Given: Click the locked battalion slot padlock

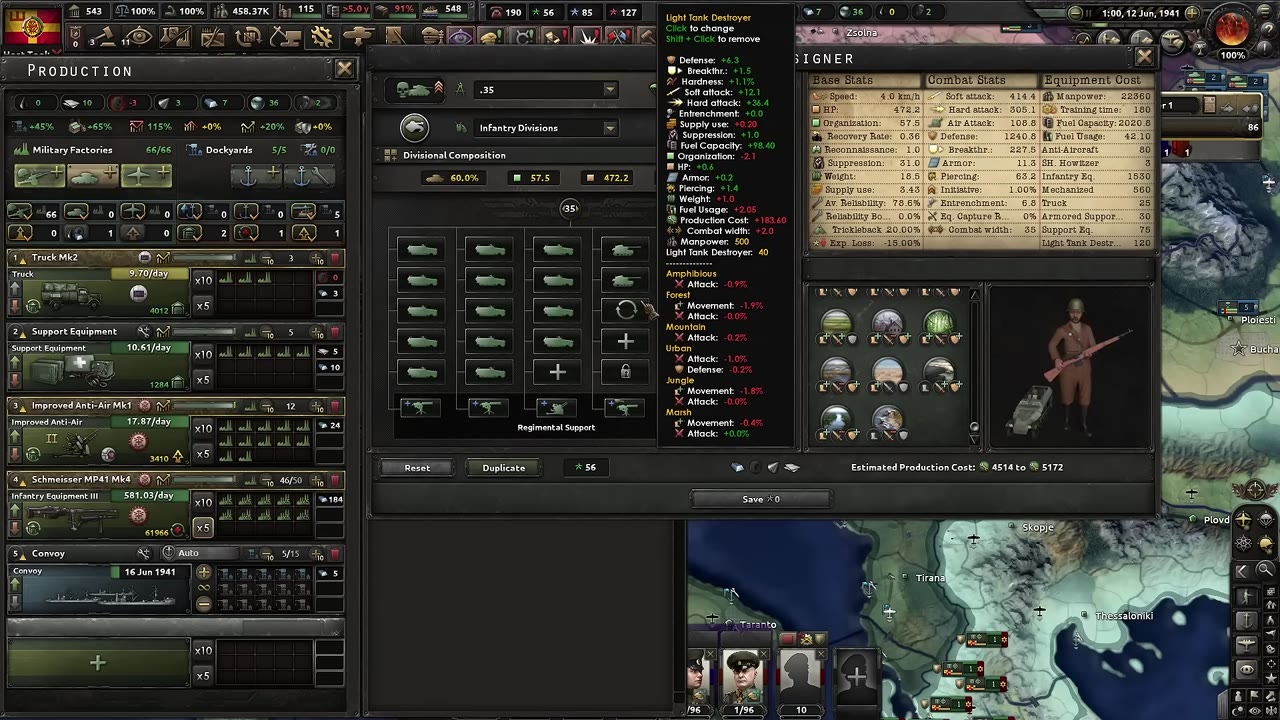Looking at the screenshot, I should click(x=625, y=372).
